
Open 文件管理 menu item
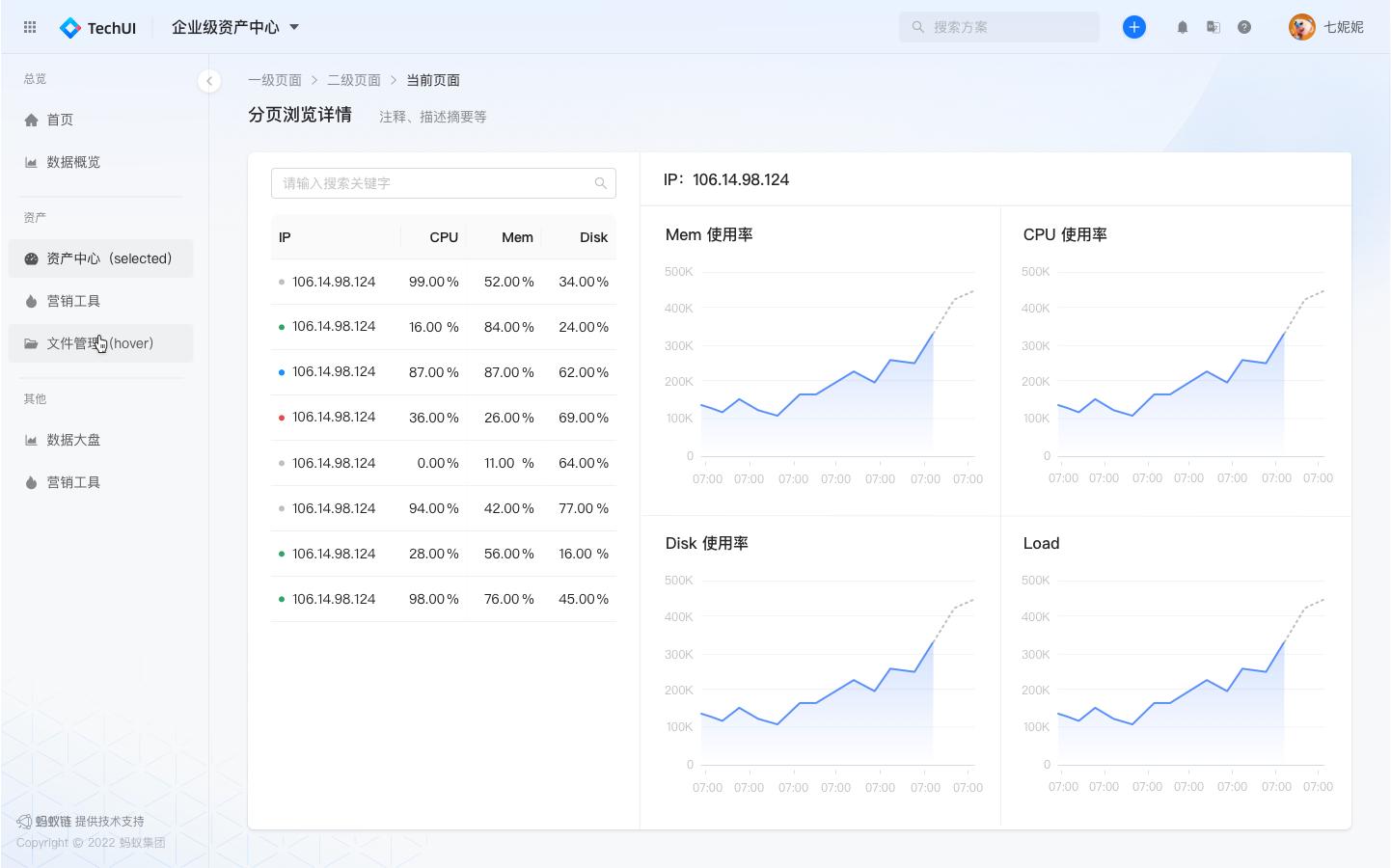(101, 343)
